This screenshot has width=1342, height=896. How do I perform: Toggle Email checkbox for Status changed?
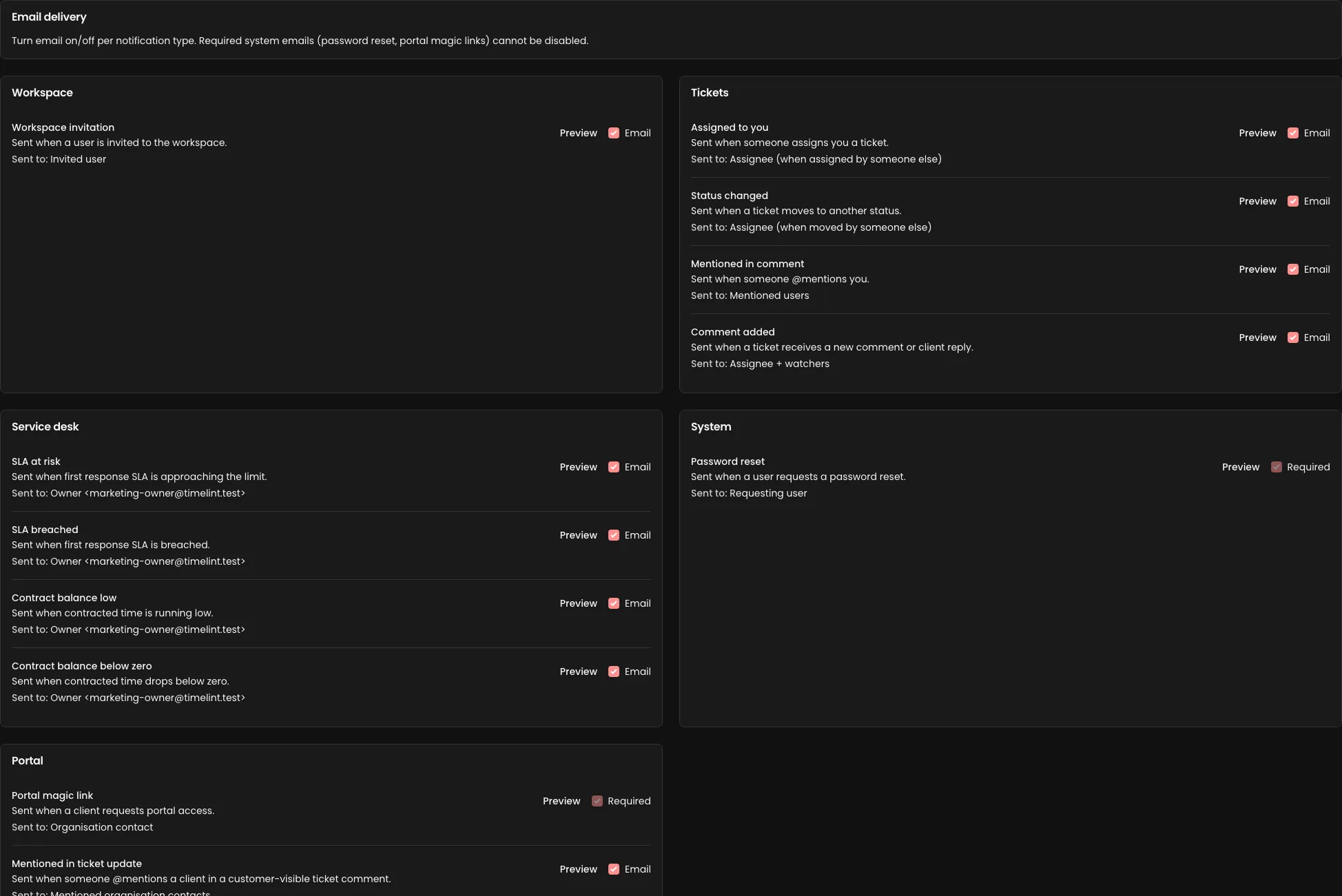pos(1293,201)
